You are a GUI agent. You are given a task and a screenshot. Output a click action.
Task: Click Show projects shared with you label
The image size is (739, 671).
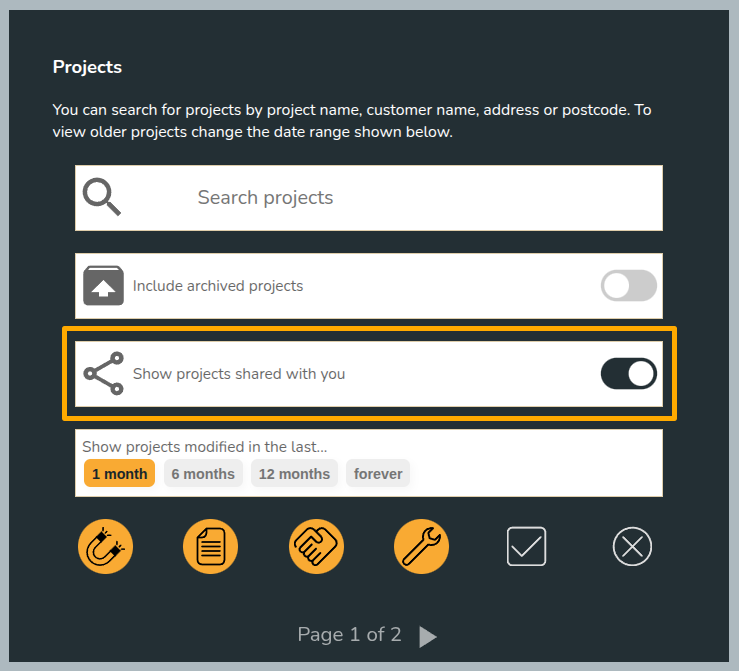[x=239, y=374]
